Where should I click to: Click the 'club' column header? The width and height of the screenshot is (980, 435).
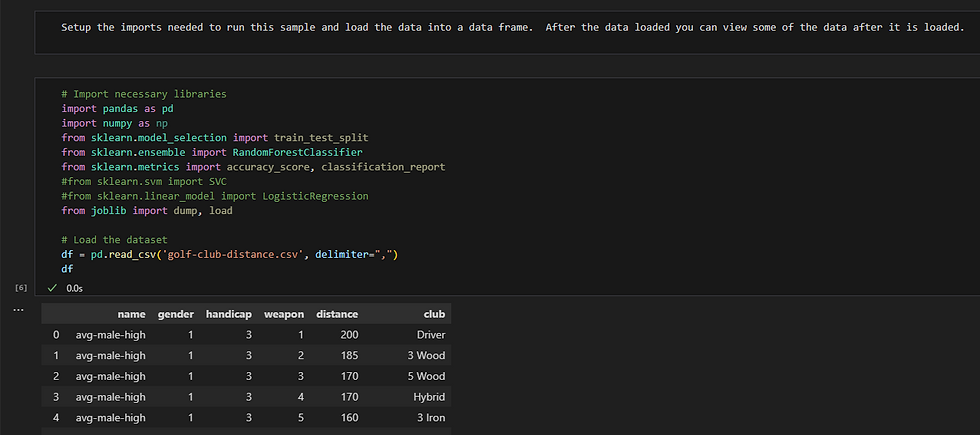(x=435, y=314)
